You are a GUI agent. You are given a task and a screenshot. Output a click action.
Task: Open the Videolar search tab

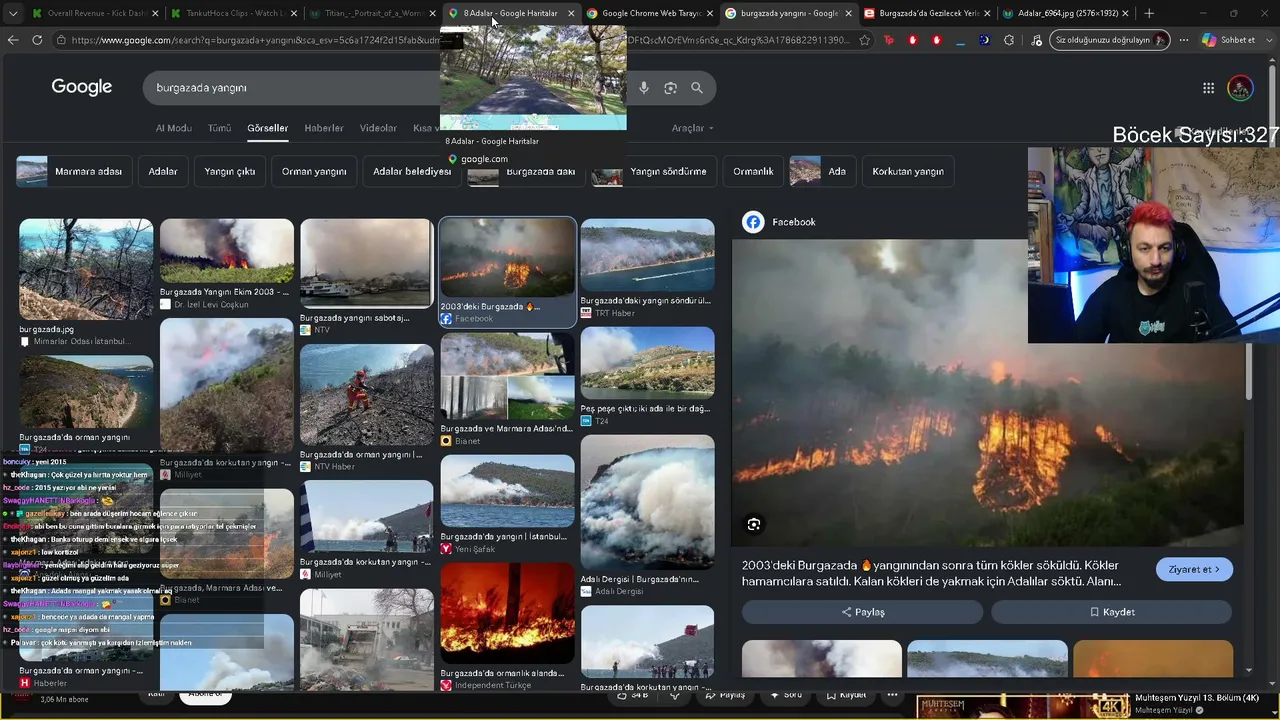tap(378, 128)
